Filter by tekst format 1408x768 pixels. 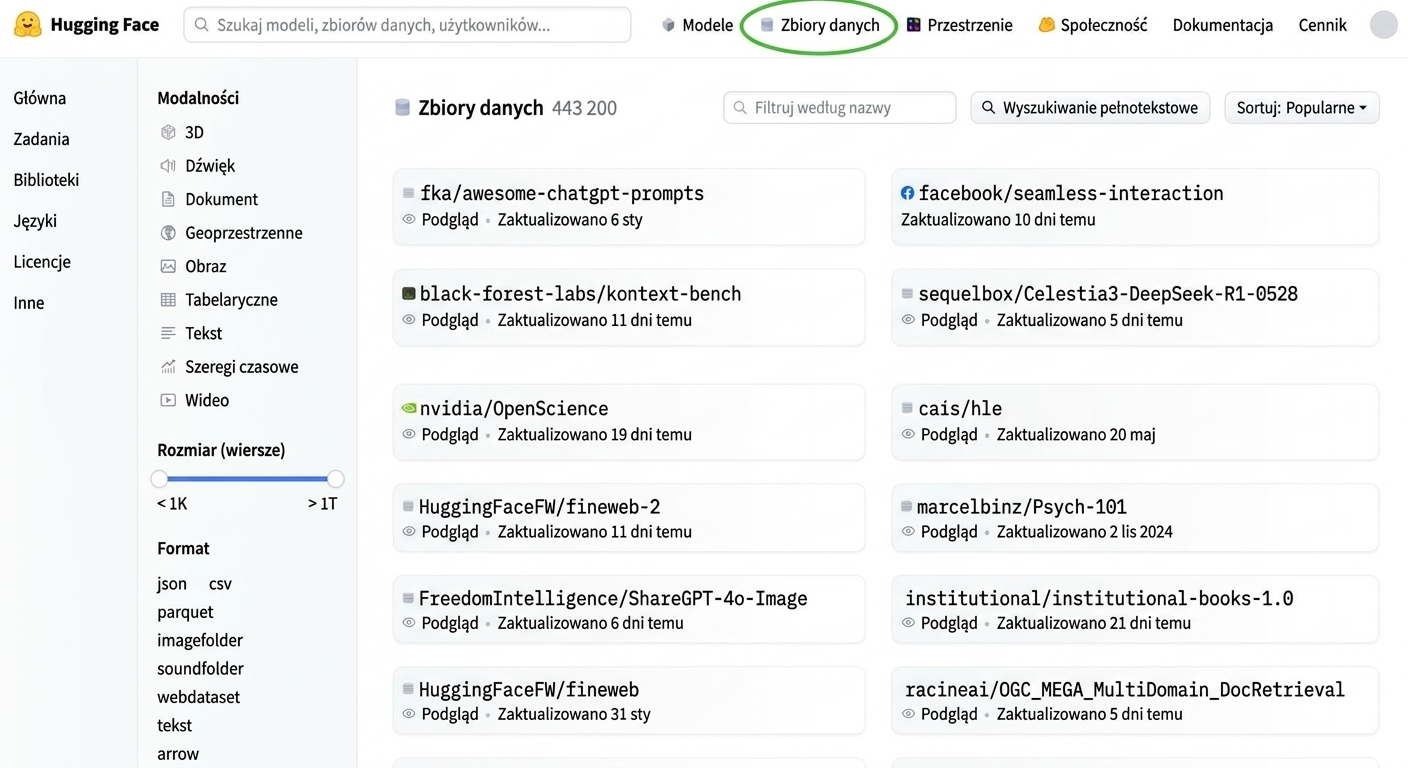(x=174, y=725)
